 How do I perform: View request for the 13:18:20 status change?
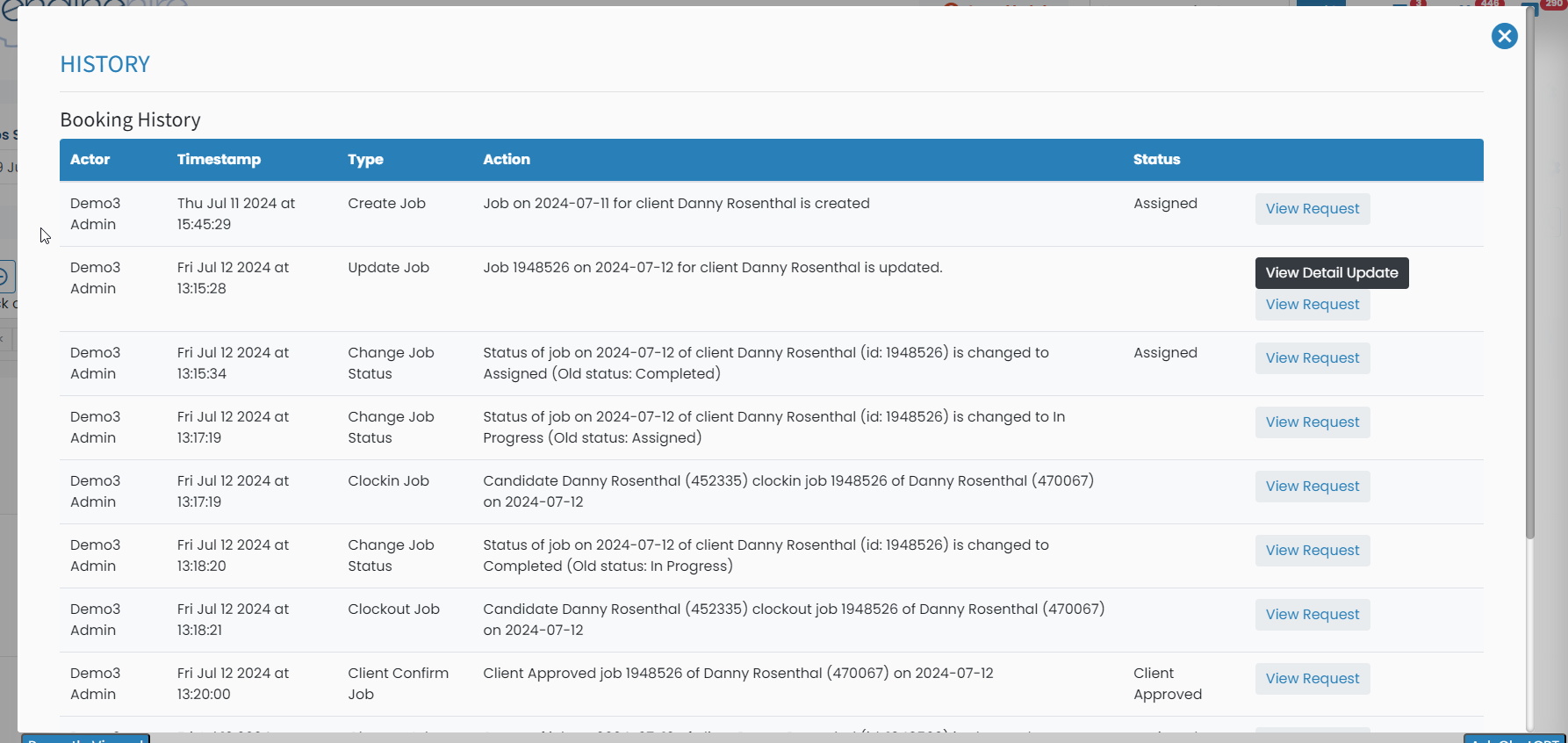(1312, 551)
